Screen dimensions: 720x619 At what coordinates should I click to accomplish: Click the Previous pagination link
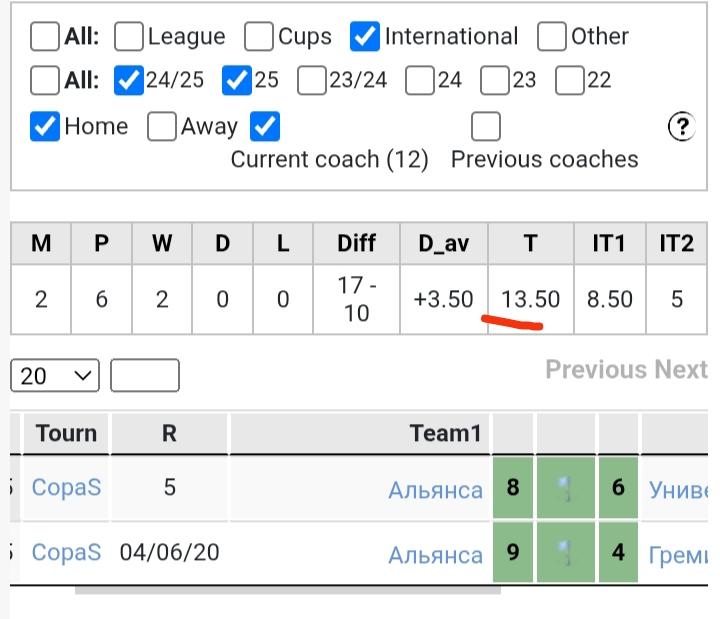(x=596, y=370)
